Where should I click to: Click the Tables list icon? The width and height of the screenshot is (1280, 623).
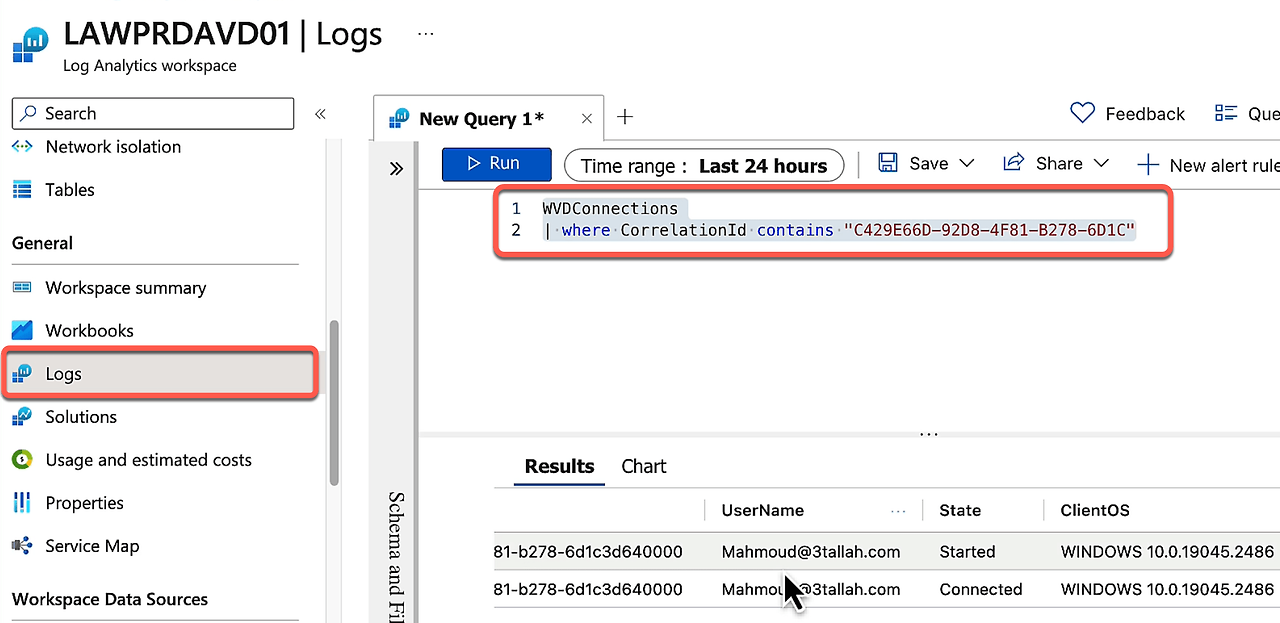pyautogui.click(x=22, y=190)
